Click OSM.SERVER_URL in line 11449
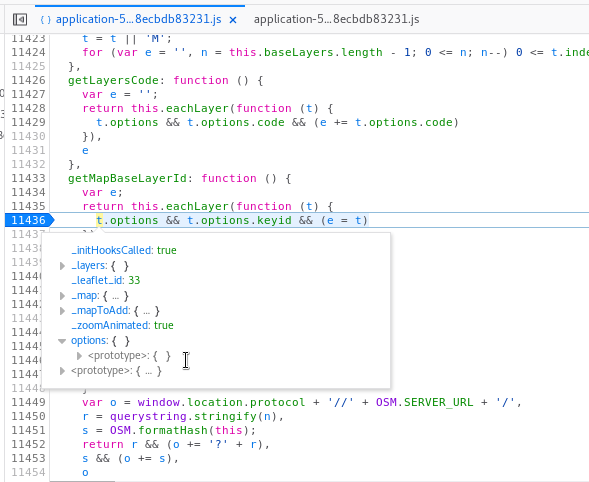Screen dimensions: 589x482 click(424, 402)
